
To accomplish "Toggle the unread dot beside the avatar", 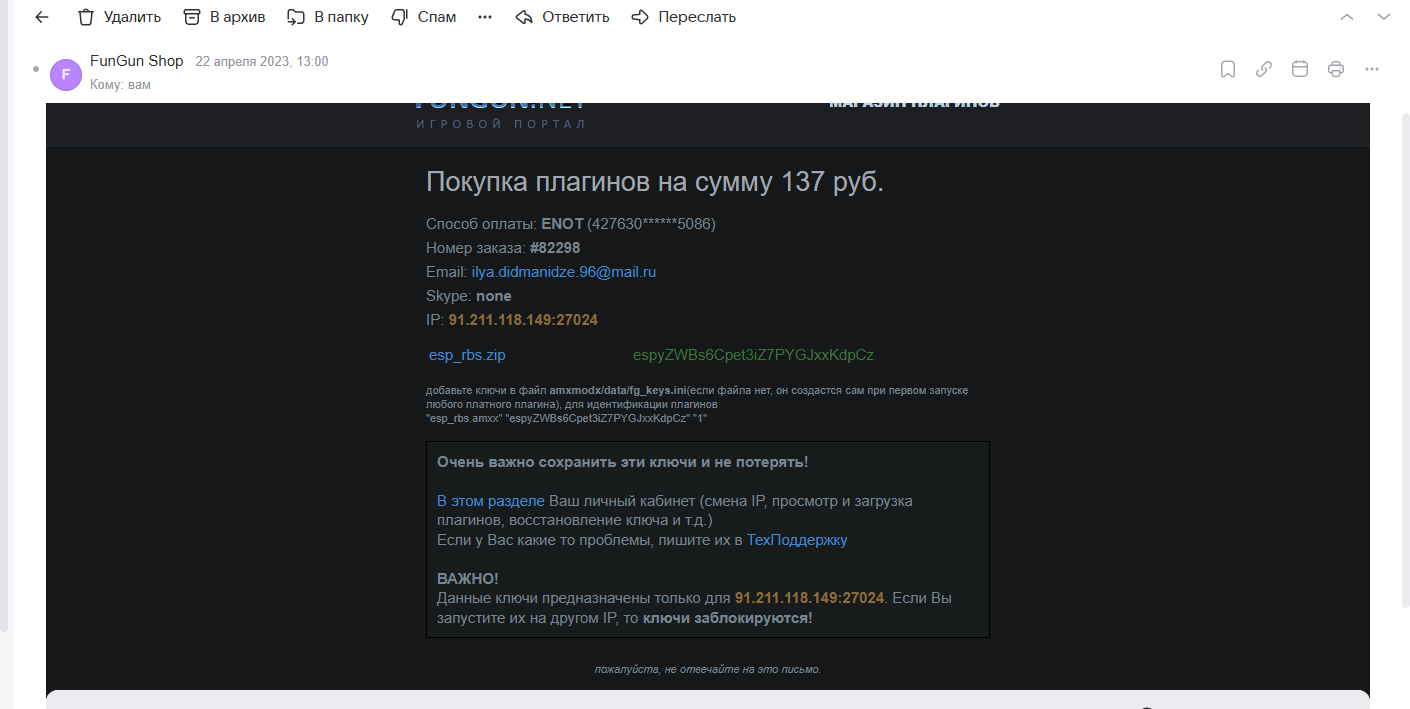I will coord(36,69).
